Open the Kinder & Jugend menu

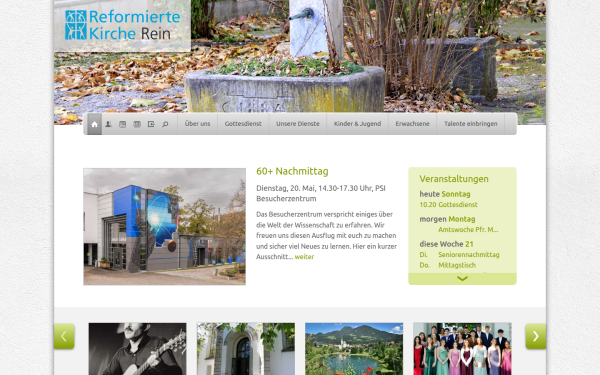click(357, 124)
